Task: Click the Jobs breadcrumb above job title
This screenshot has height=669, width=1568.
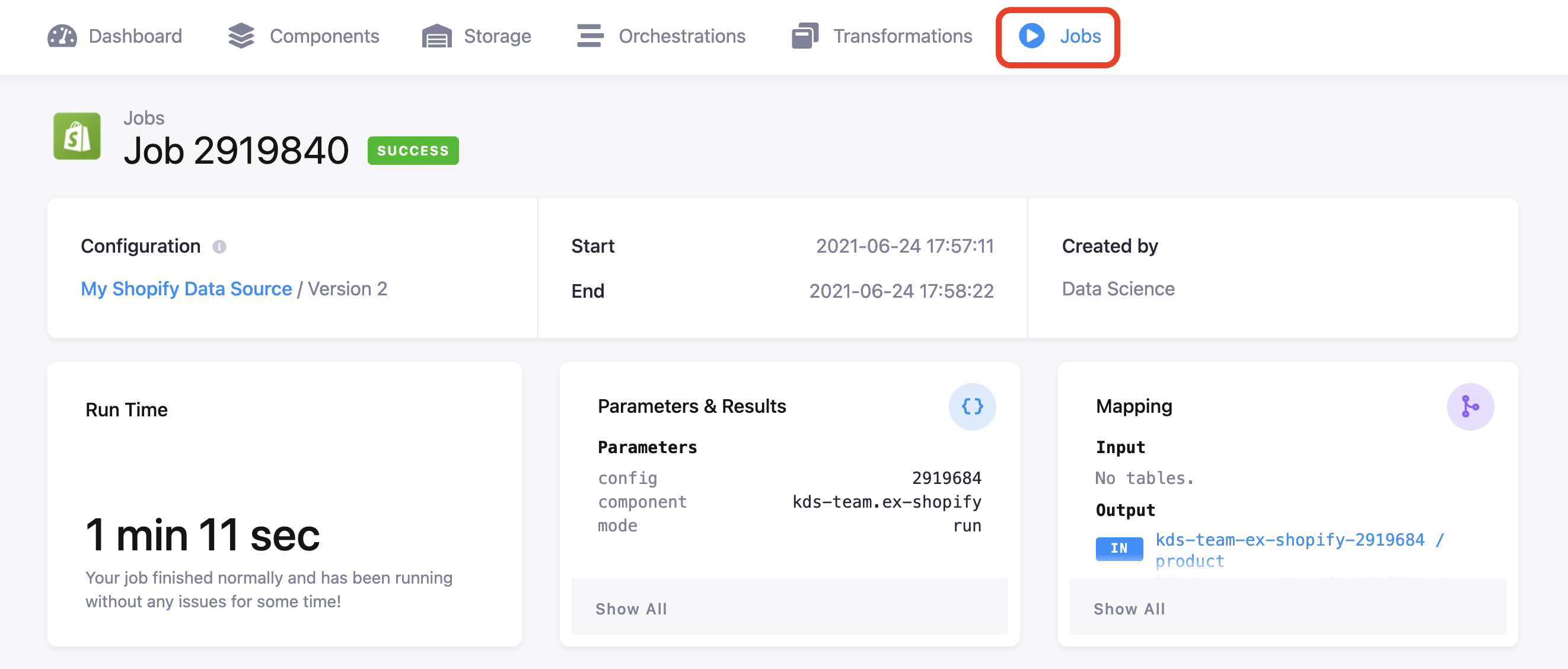Action: [x=144, y=118]
